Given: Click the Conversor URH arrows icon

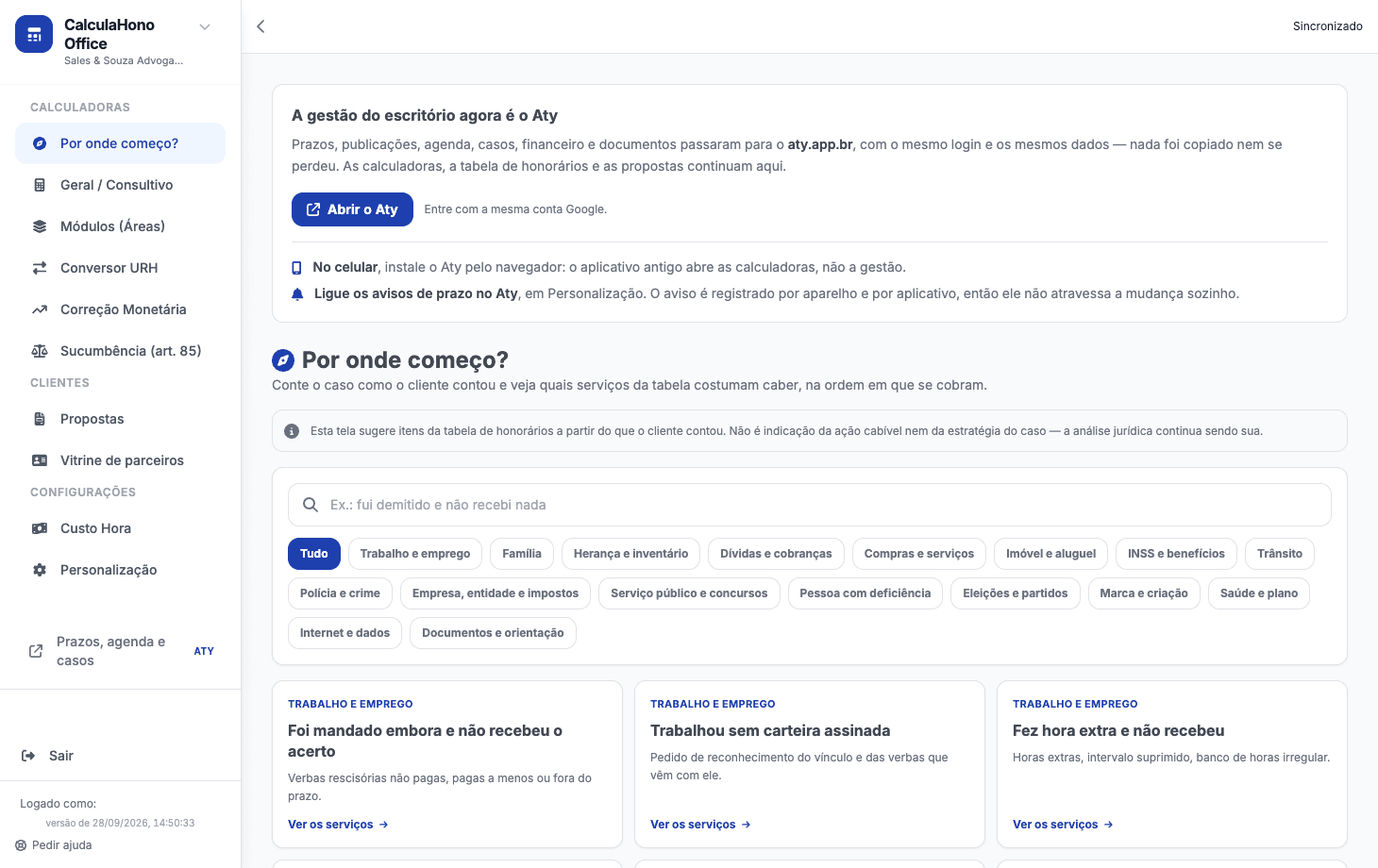Looking at the screenshot, I should 40,268.
